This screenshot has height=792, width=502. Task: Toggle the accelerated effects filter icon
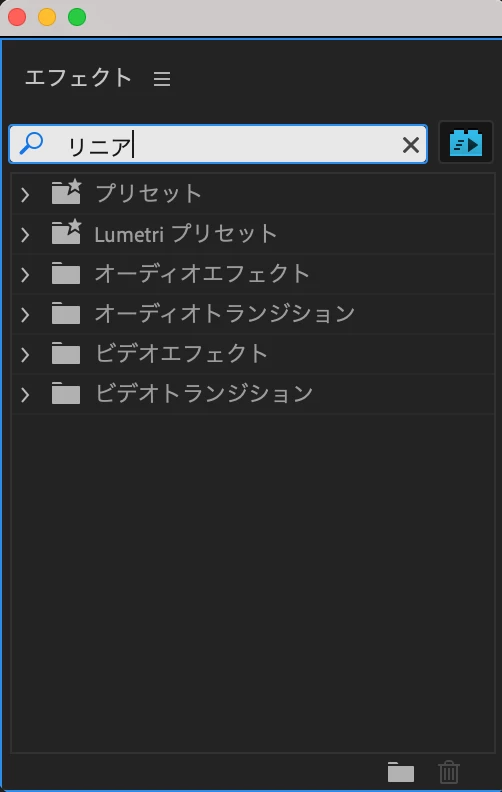(x=466, y=142)
